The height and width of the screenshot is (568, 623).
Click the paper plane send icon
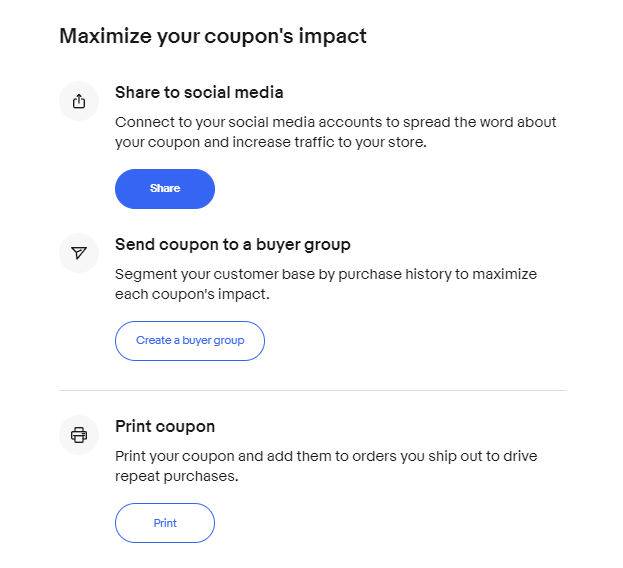point(79,253)
